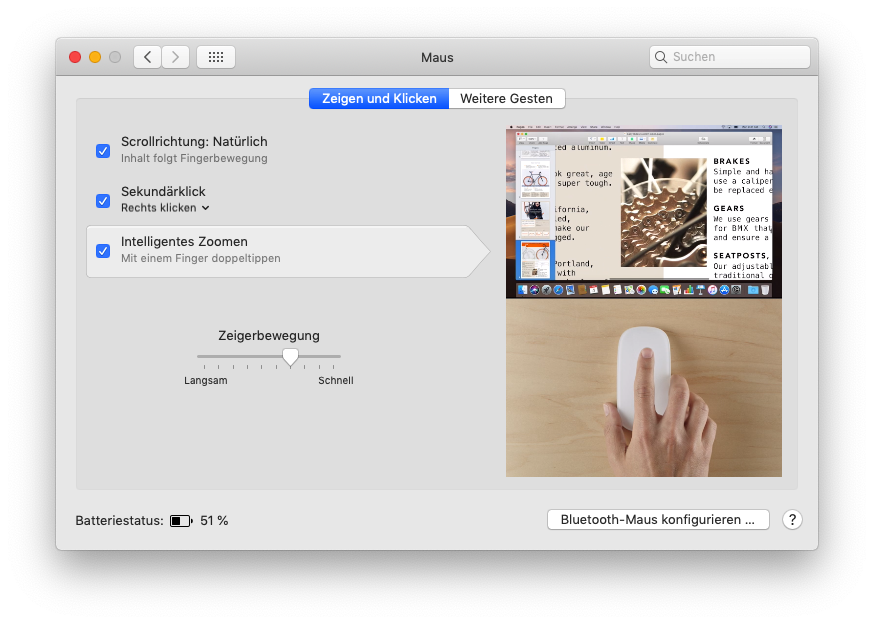874x624 pixels.
Task: Go back with the left arrow button
Action: point(148,57)
